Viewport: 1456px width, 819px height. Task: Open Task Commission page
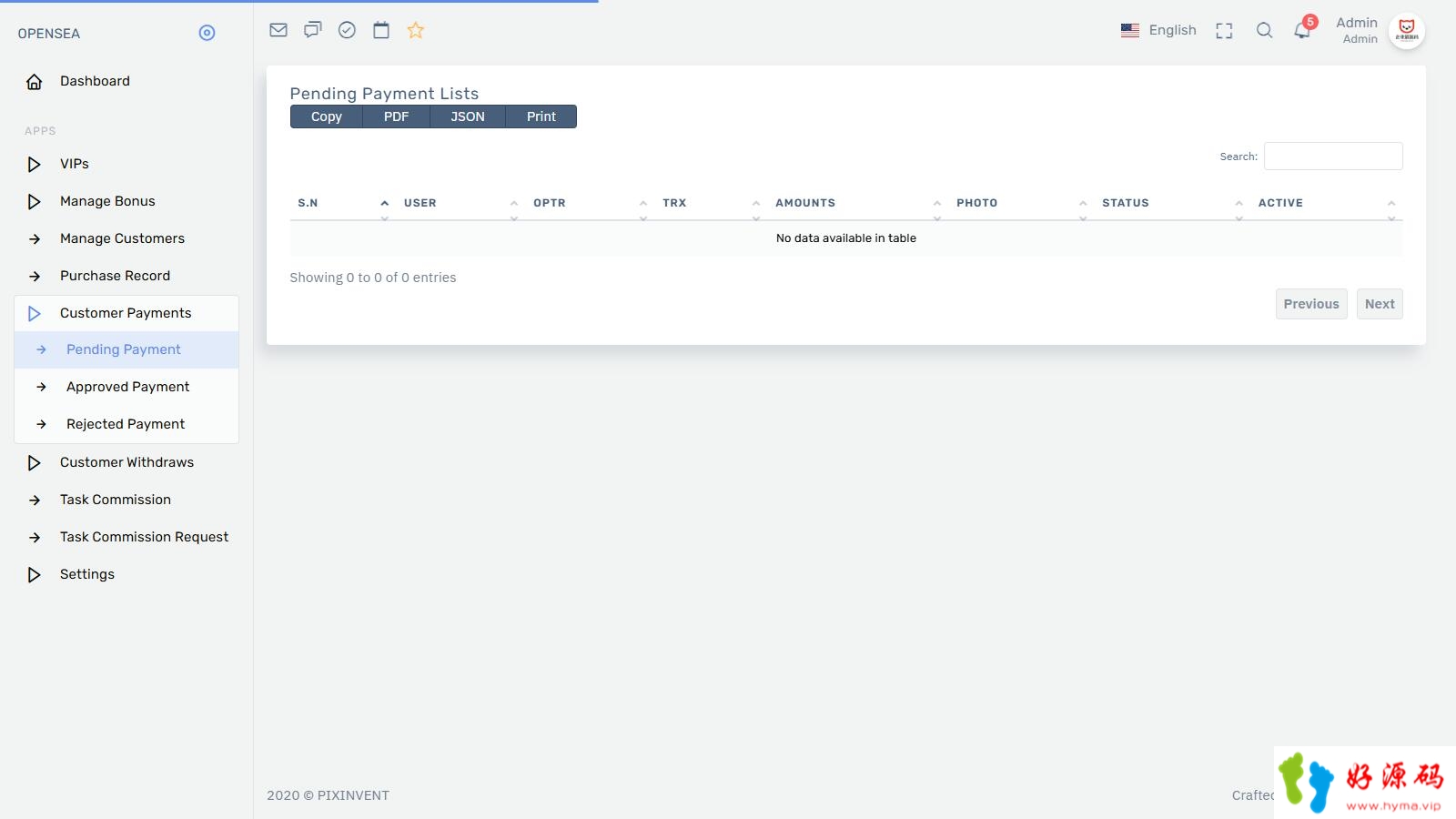click(x=126, y=500)
